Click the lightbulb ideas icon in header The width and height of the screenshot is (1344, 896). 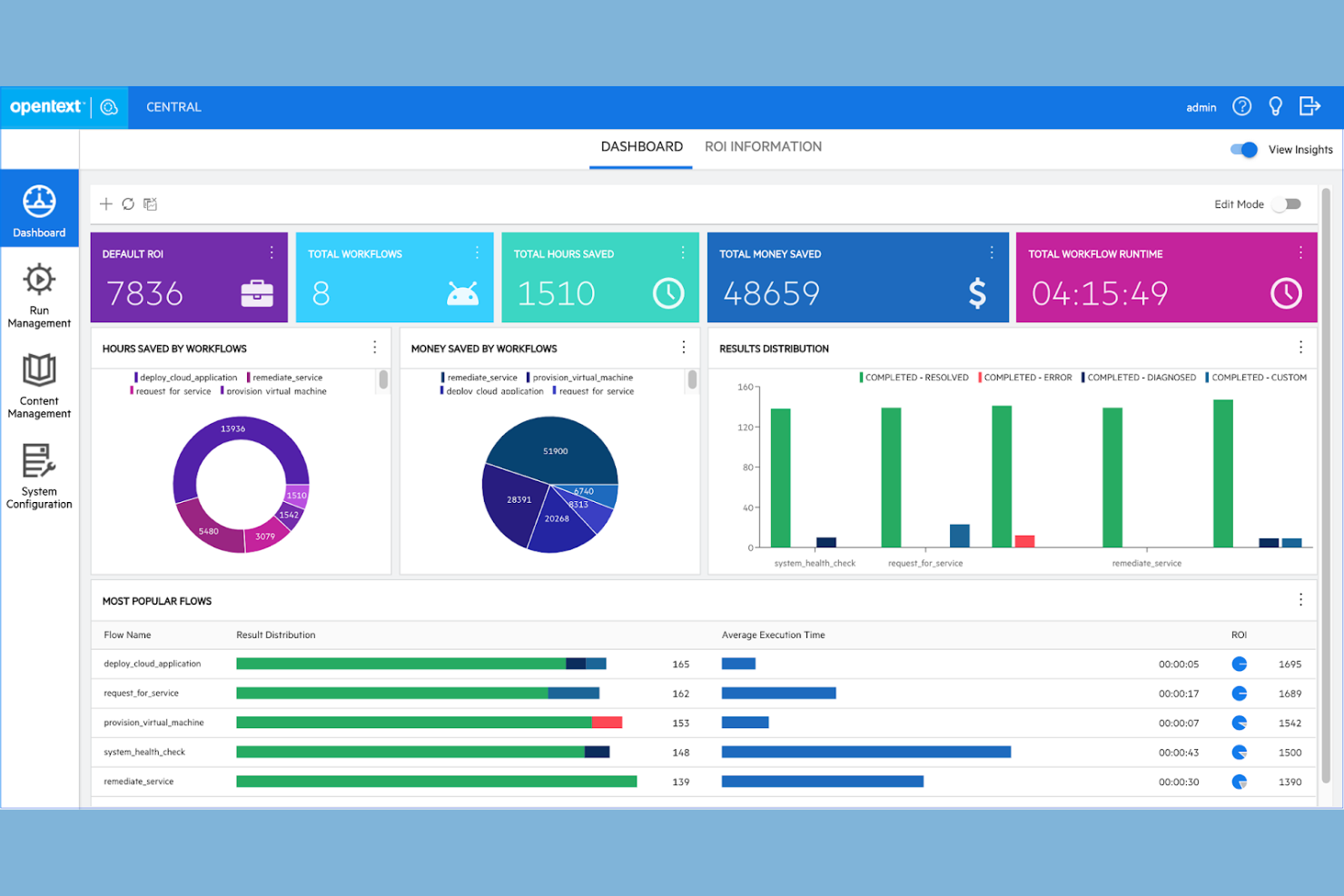(x=1275, y=106)
